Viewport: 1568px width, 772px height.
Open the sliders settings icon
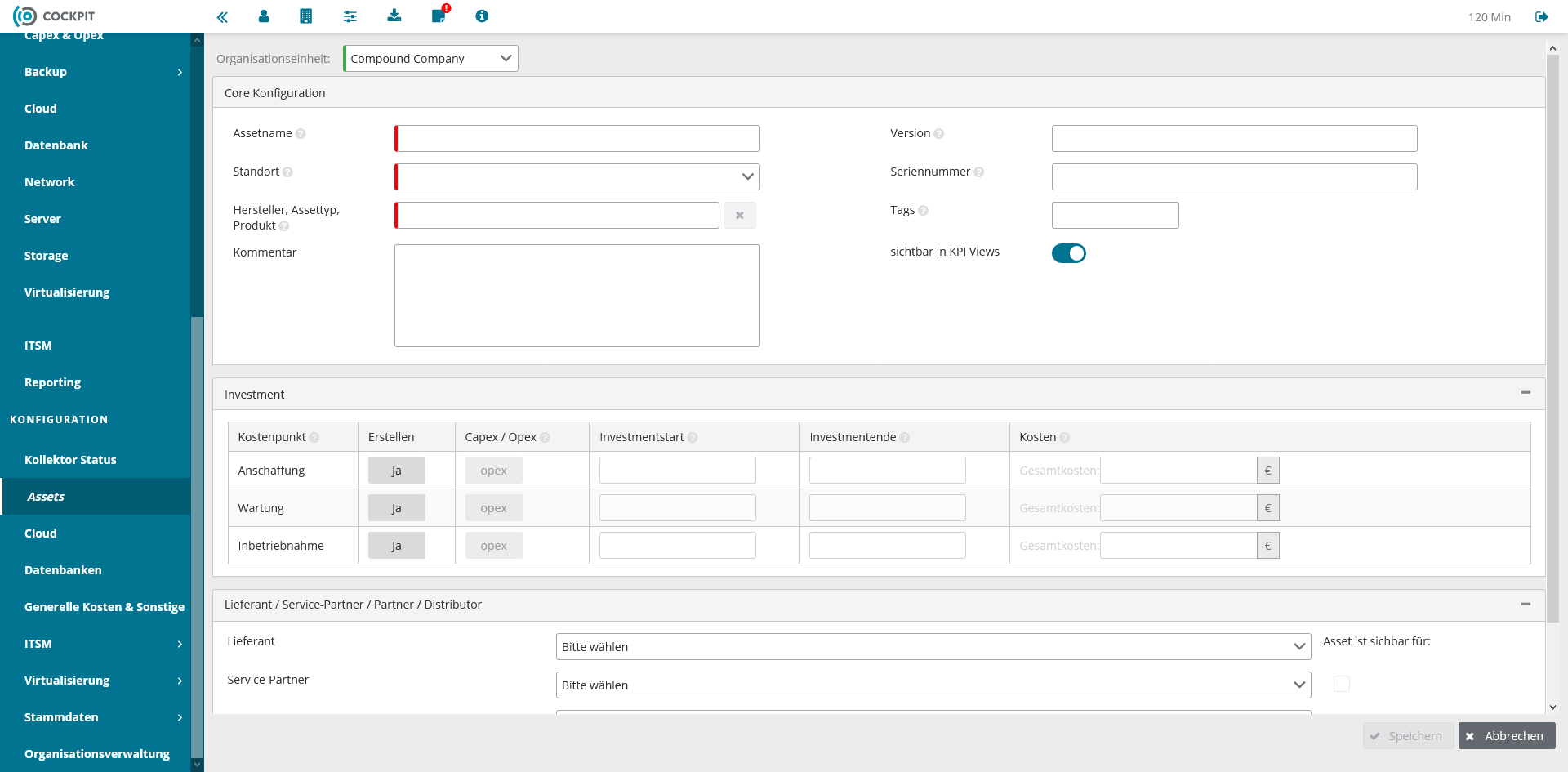[350, 16]
